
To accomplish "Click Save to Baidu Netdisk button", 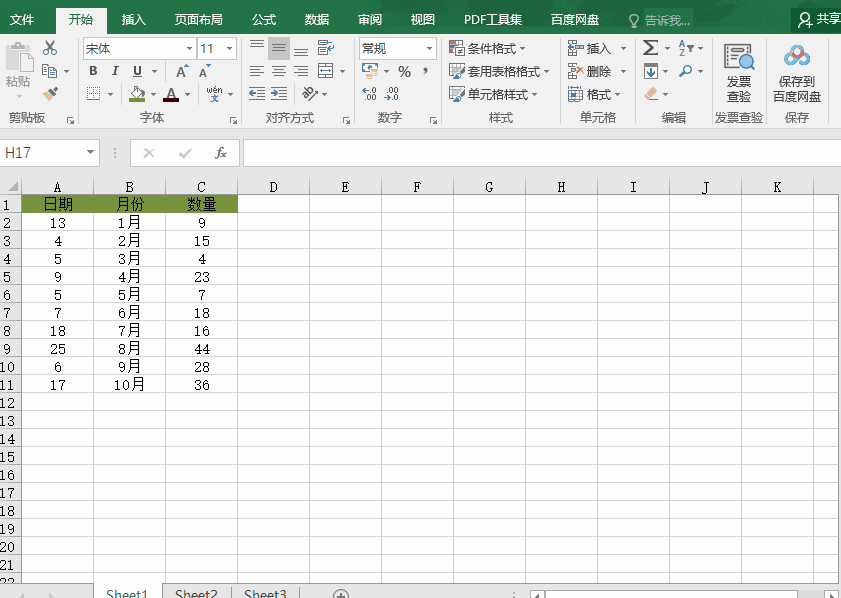I will click(797, 73).
